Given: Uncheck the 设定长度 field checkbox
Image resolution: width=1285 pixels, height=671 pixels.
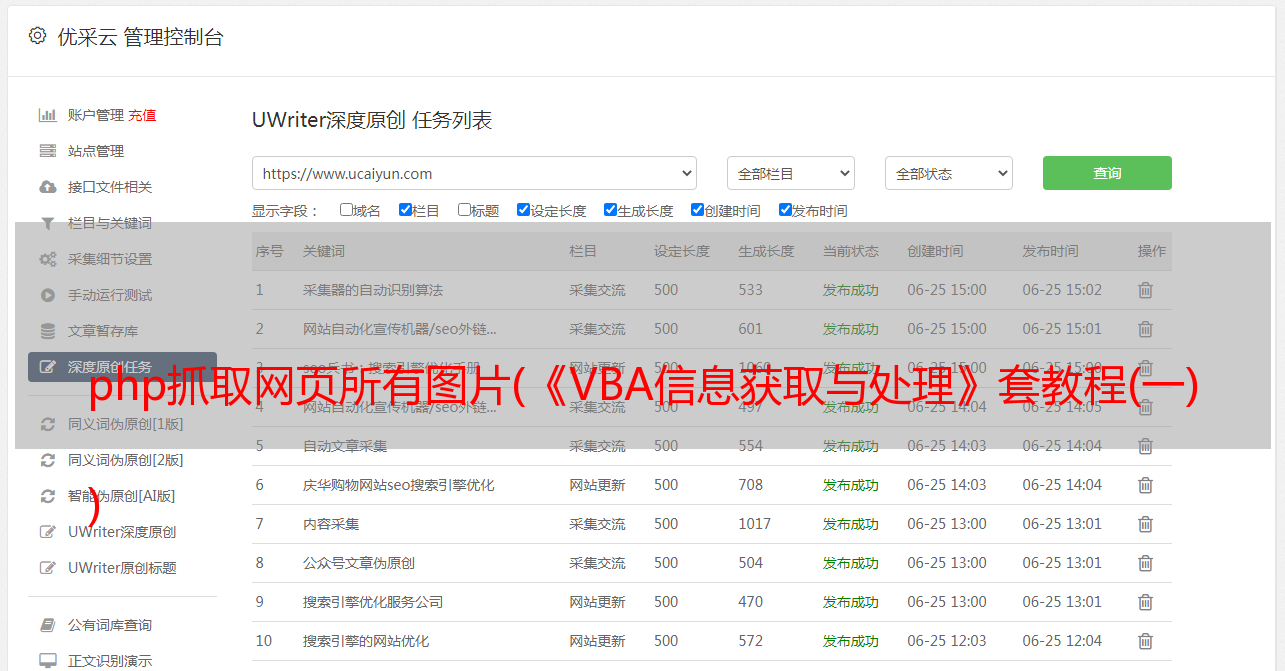Looking at the screenshot, I should [x=523, y=210].
